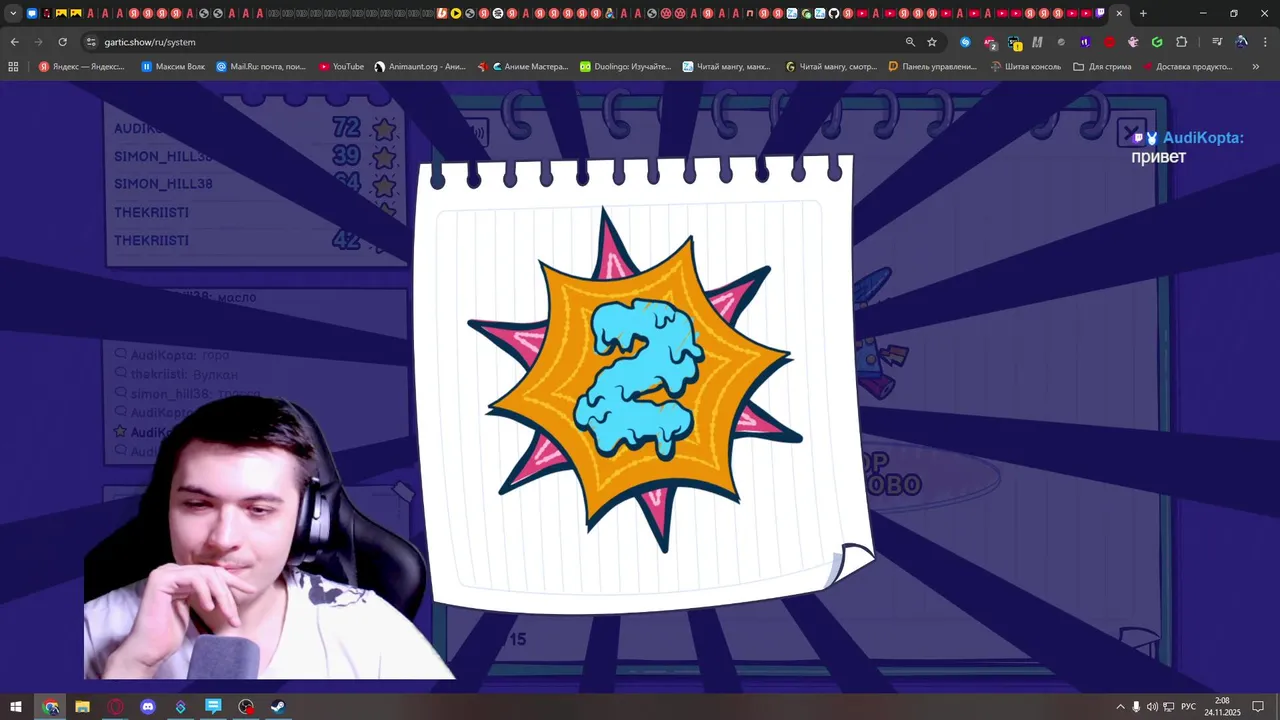This screenshot has height=720, width=1280.
Task: Open Discord from the taskbar
Action: pyautogui.click(x=148, y=707)
